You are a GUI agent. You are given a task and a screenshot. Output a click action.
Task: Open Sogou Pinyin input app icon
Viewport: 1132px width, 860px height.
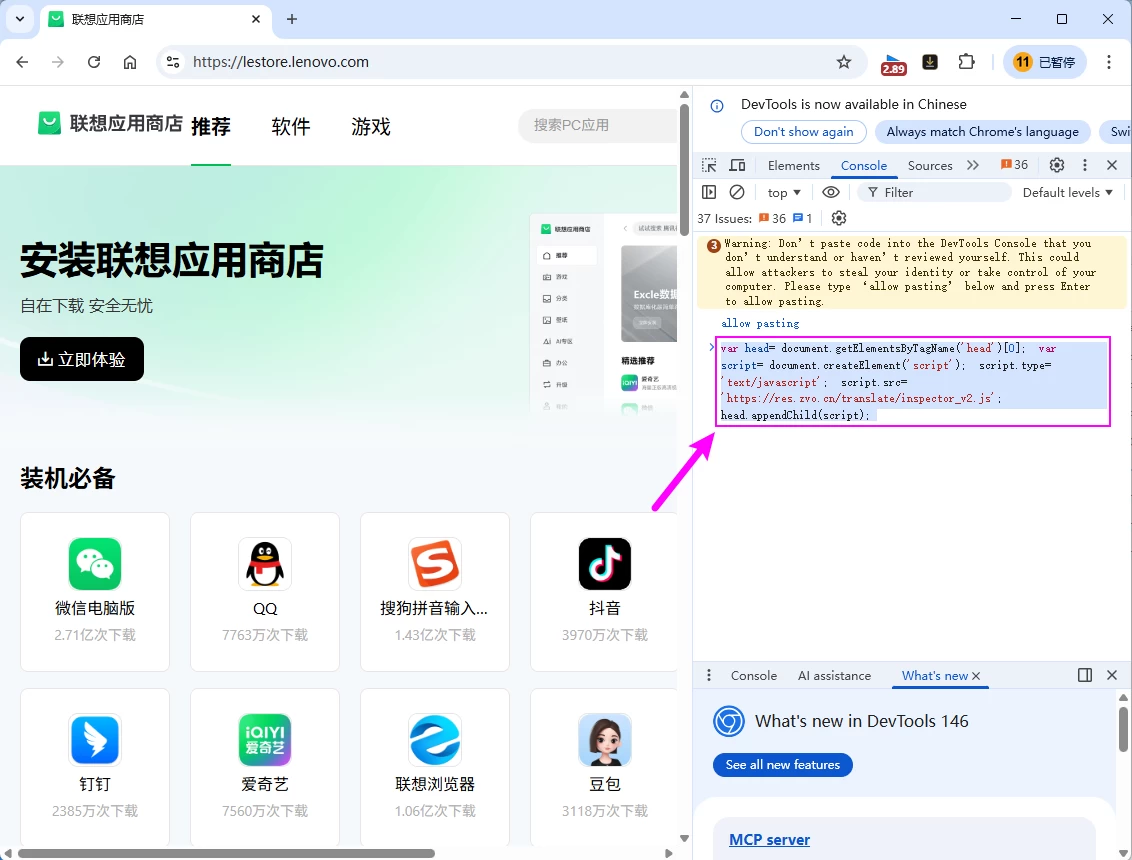pos(435,564)
